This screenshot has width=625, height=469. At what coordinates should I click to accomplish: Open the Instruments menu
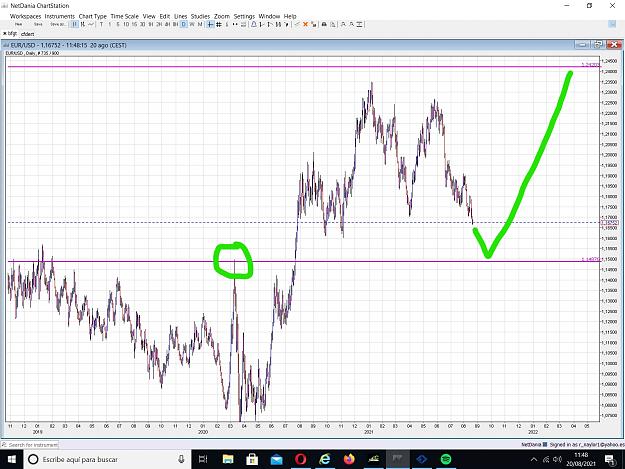pyautogui.click(x=60, y=16)
